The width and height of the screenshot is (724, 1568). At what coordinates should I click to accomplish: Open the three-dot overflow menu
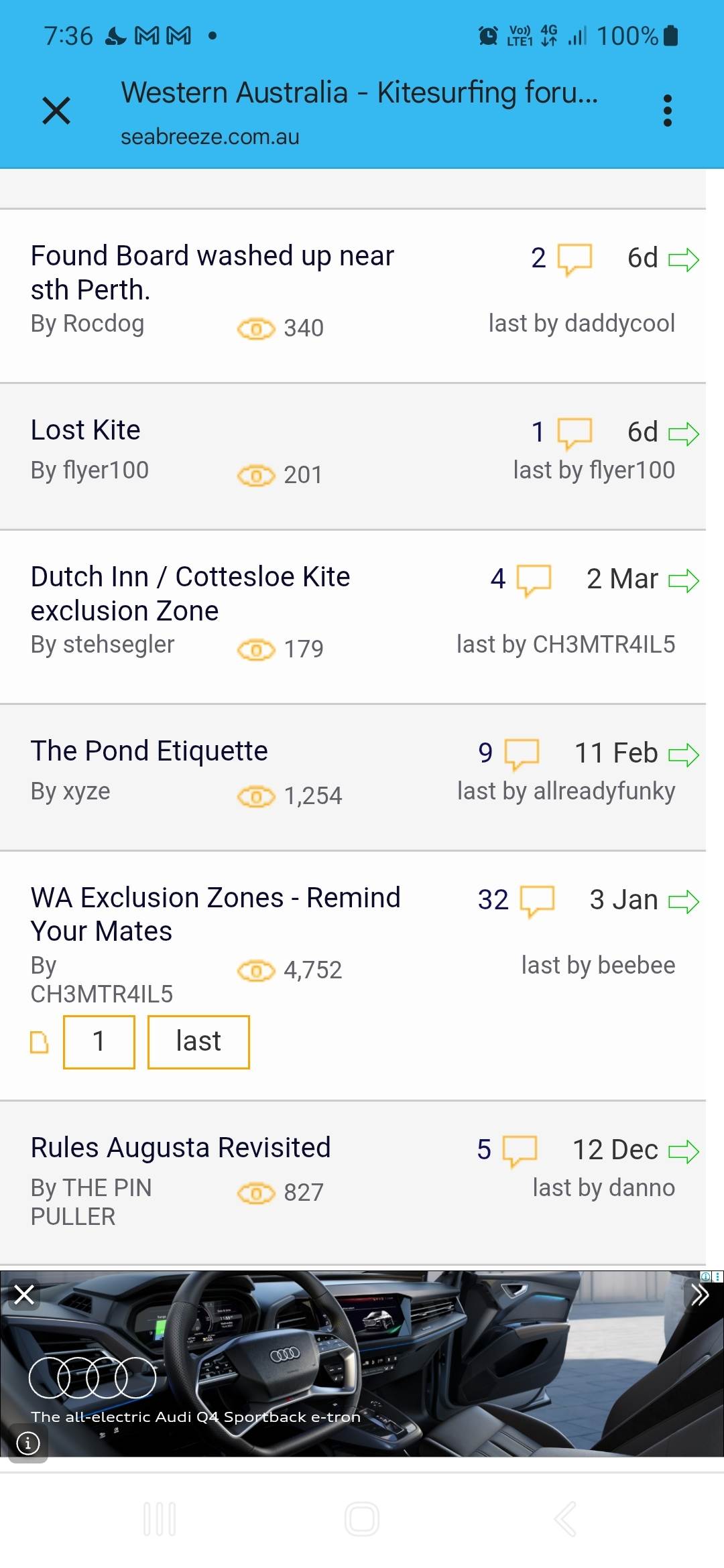coord(667,111)
